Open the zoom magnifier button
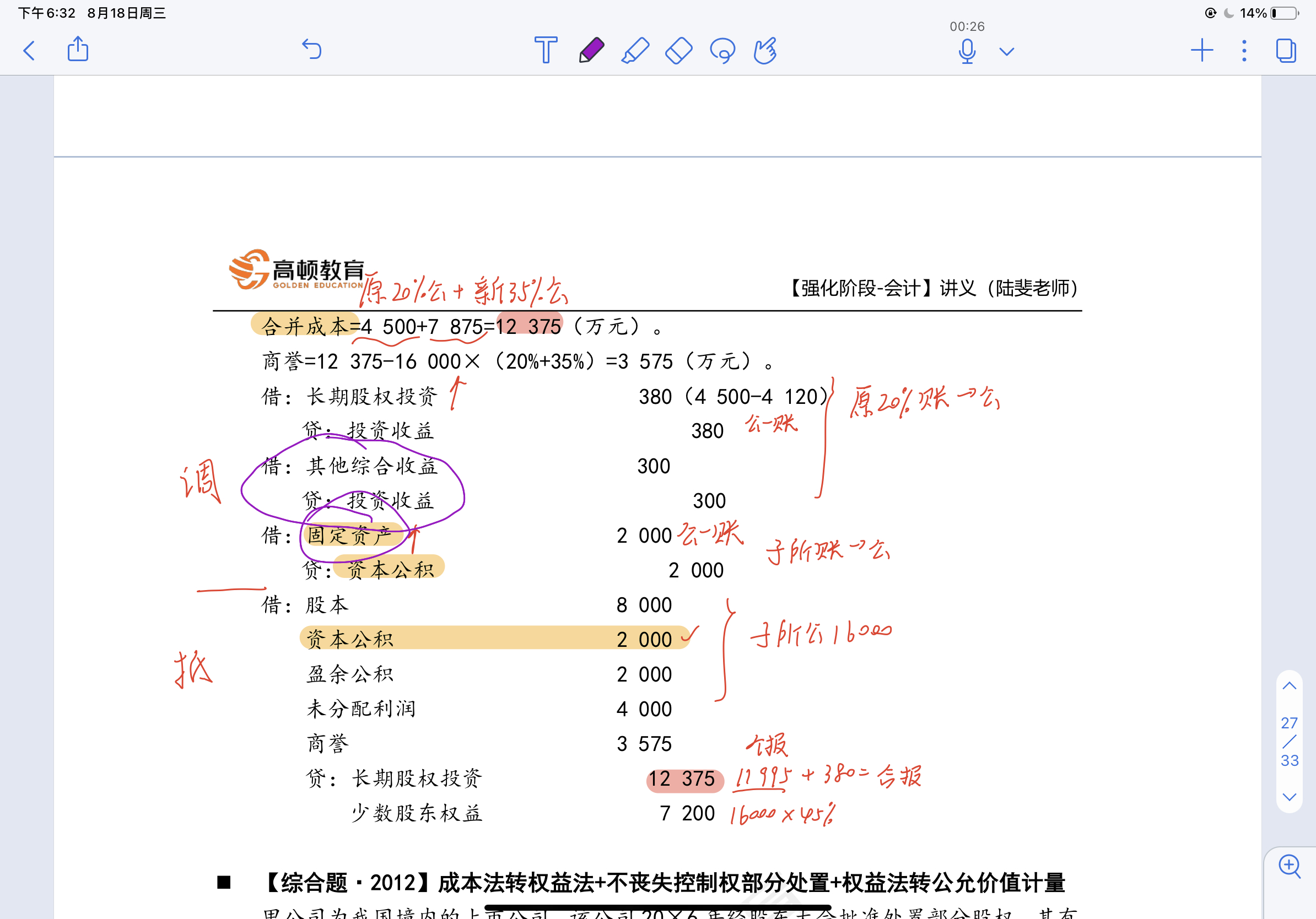Screen dimensions: 1316x919 click(1289, 865)
